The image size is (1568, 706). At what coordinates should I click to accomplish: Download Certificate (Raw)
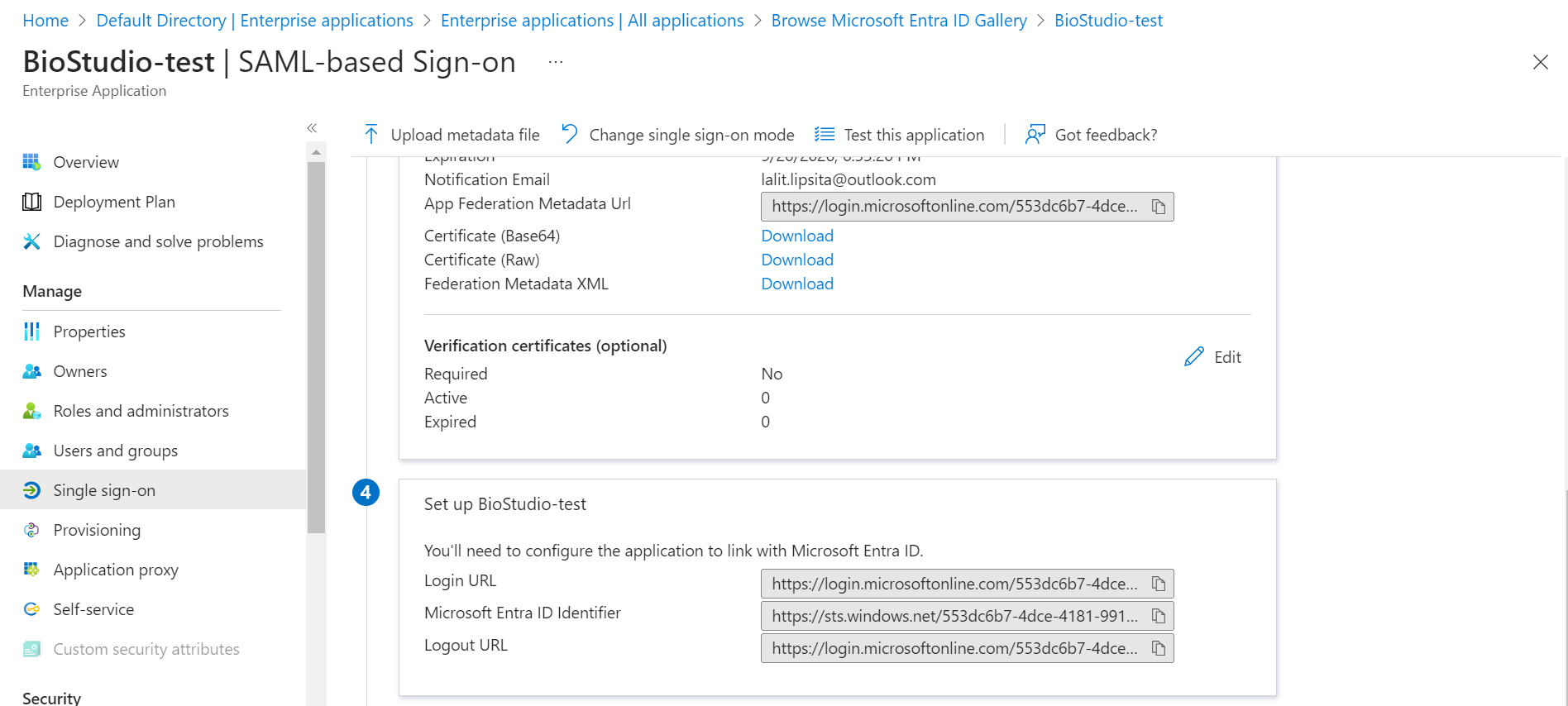(797, 260)
